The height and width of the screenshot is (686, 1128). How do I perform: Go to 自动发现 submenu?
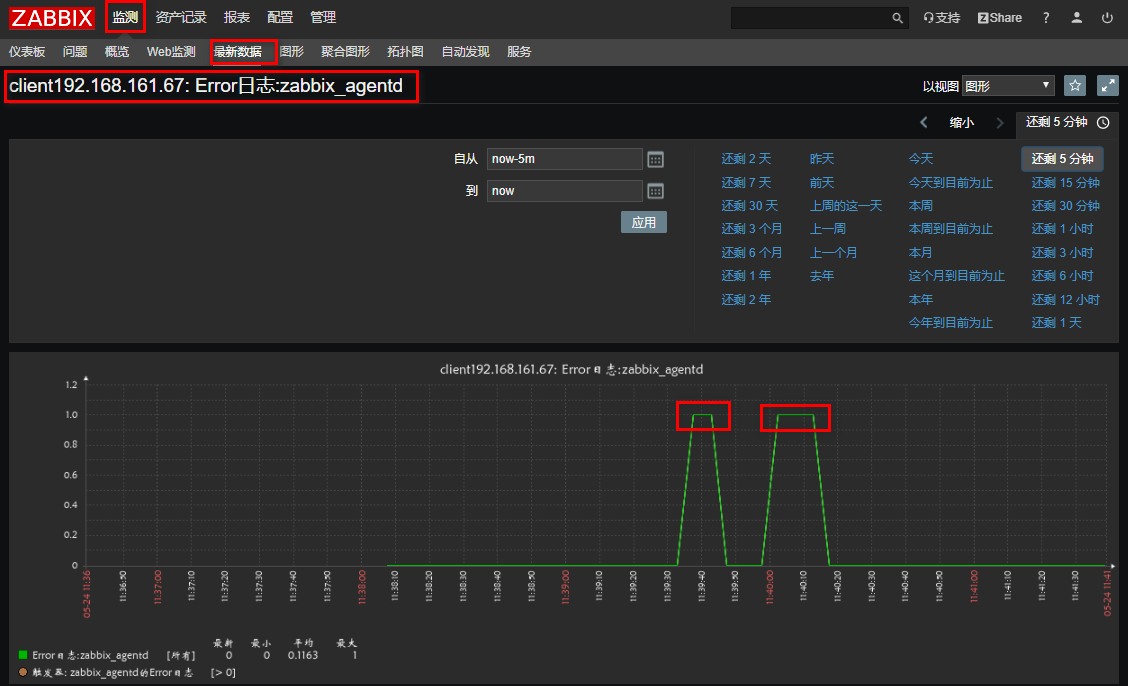pyautogui.click(x=465, y=52)
